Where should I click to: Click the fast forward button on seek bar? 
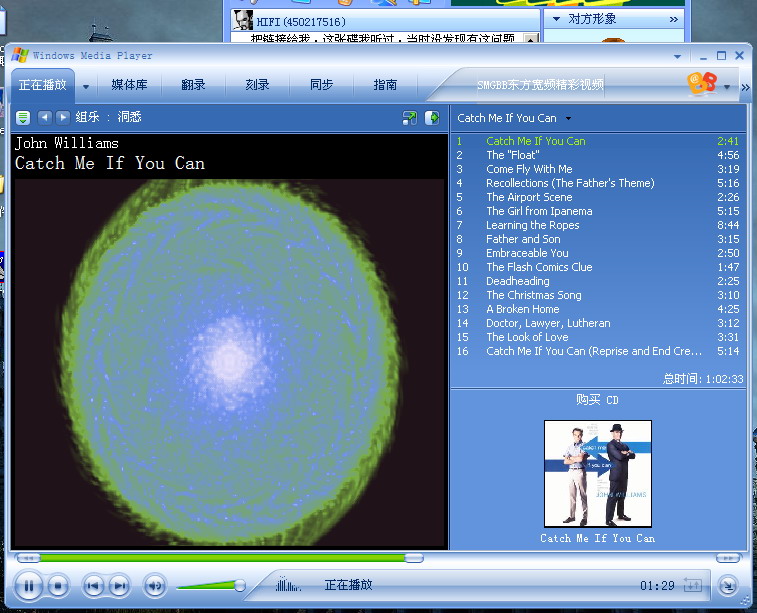pyautogui.click(x=728, y=558)
